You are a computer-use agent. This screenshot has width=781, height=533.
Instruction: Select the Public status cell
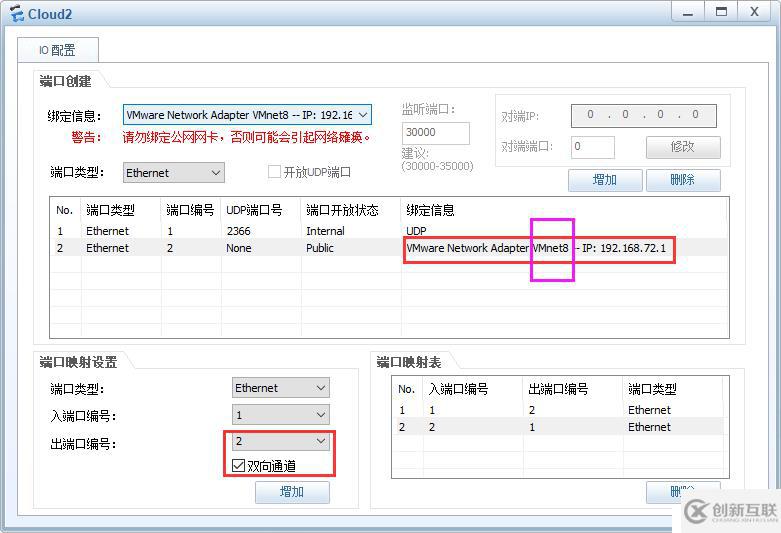320,248
